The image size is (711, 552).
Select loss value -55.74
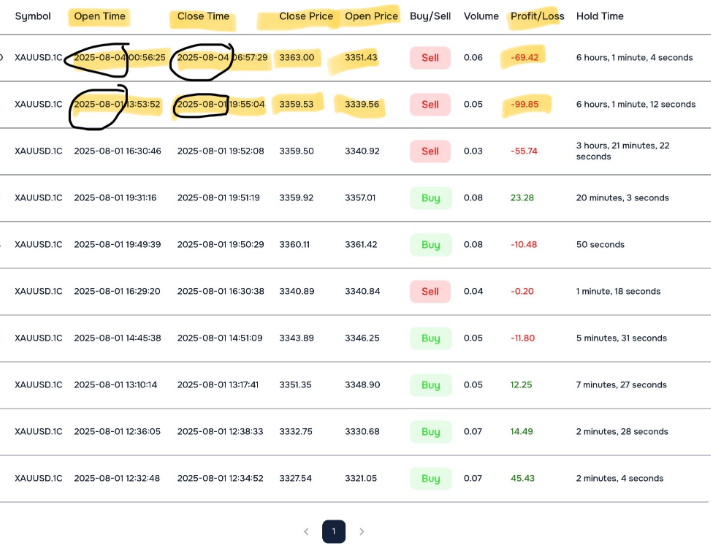tap(524, 151)
